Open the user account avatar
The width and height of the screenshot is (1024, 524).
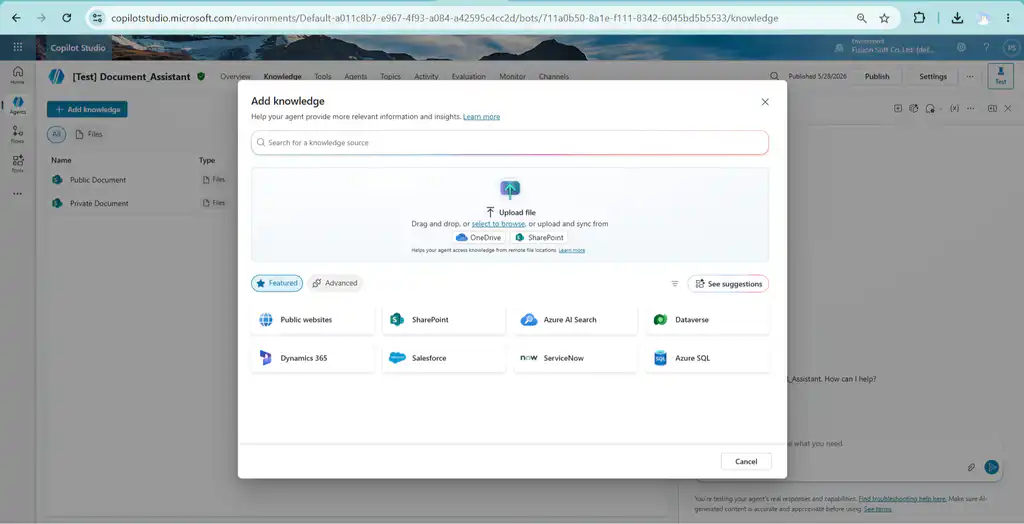pos(1011,48)
